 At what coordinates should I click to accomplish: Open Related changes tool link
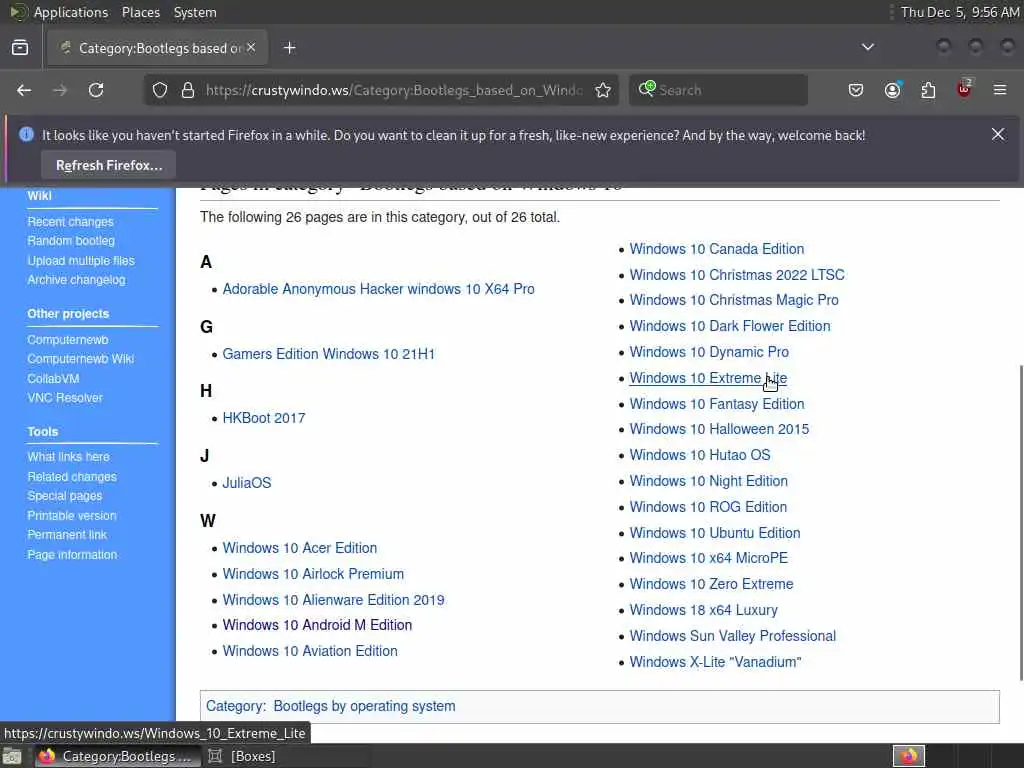[72, 477]
